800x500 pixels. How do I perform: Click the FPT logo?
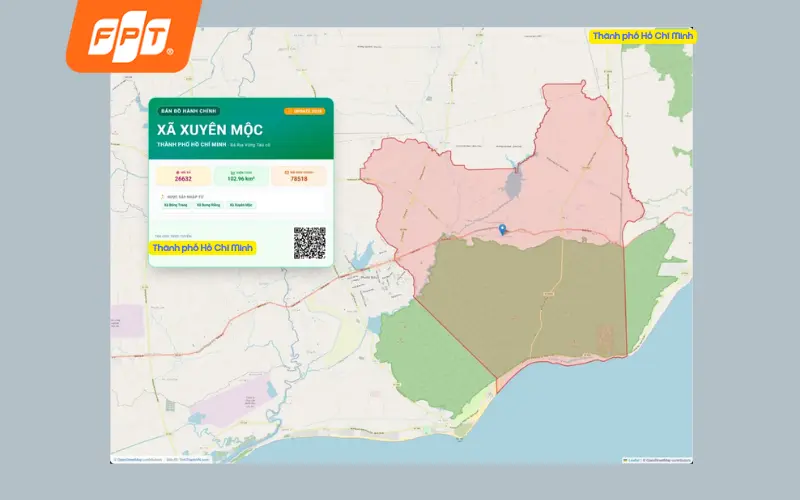pos(134,36)
